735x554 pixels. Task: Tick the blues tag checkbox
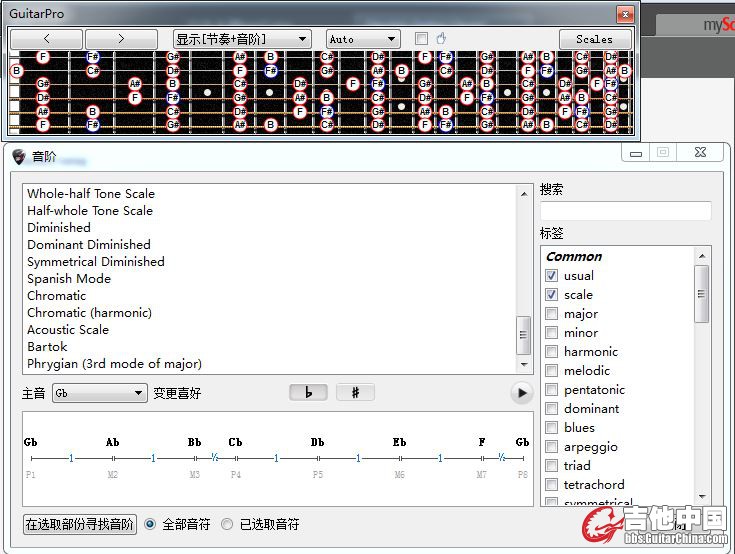(552, 428)
